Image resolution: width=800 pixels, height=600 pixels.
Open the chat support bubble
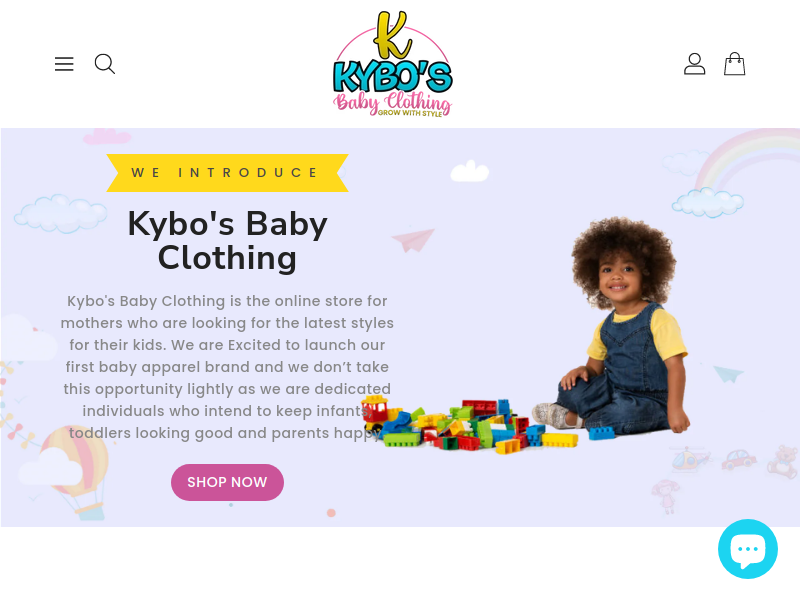coord(748,549)
